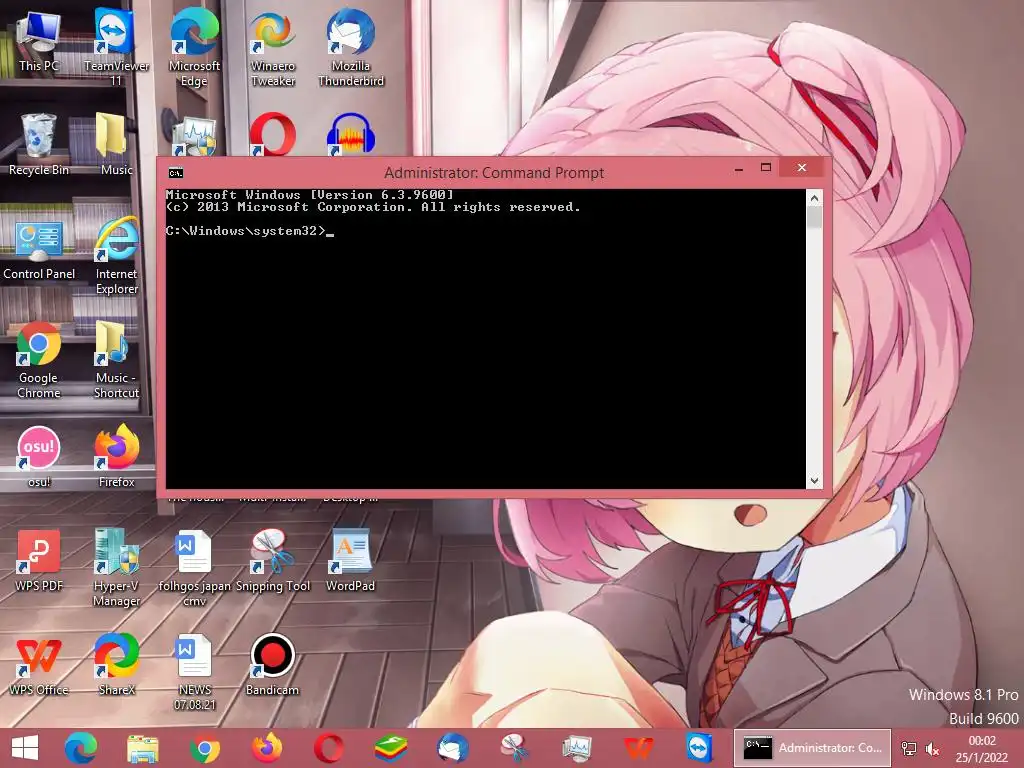Open the performance monitor taskbar icon
The height and width of the screenshot is (768, 1024).
coord(577,748)
